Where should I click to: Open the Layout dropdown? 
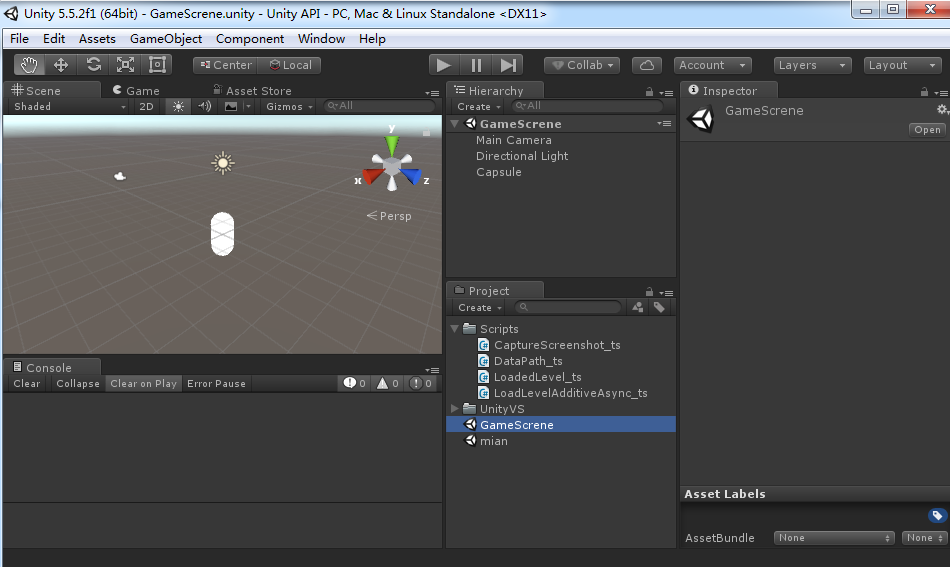[903, 65]
